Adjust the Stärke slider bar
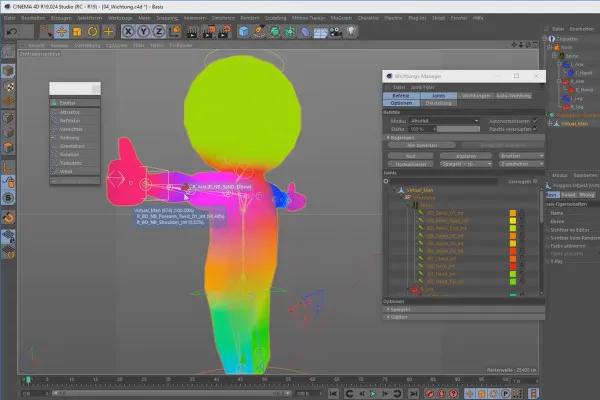 click(x=458, y=129)
